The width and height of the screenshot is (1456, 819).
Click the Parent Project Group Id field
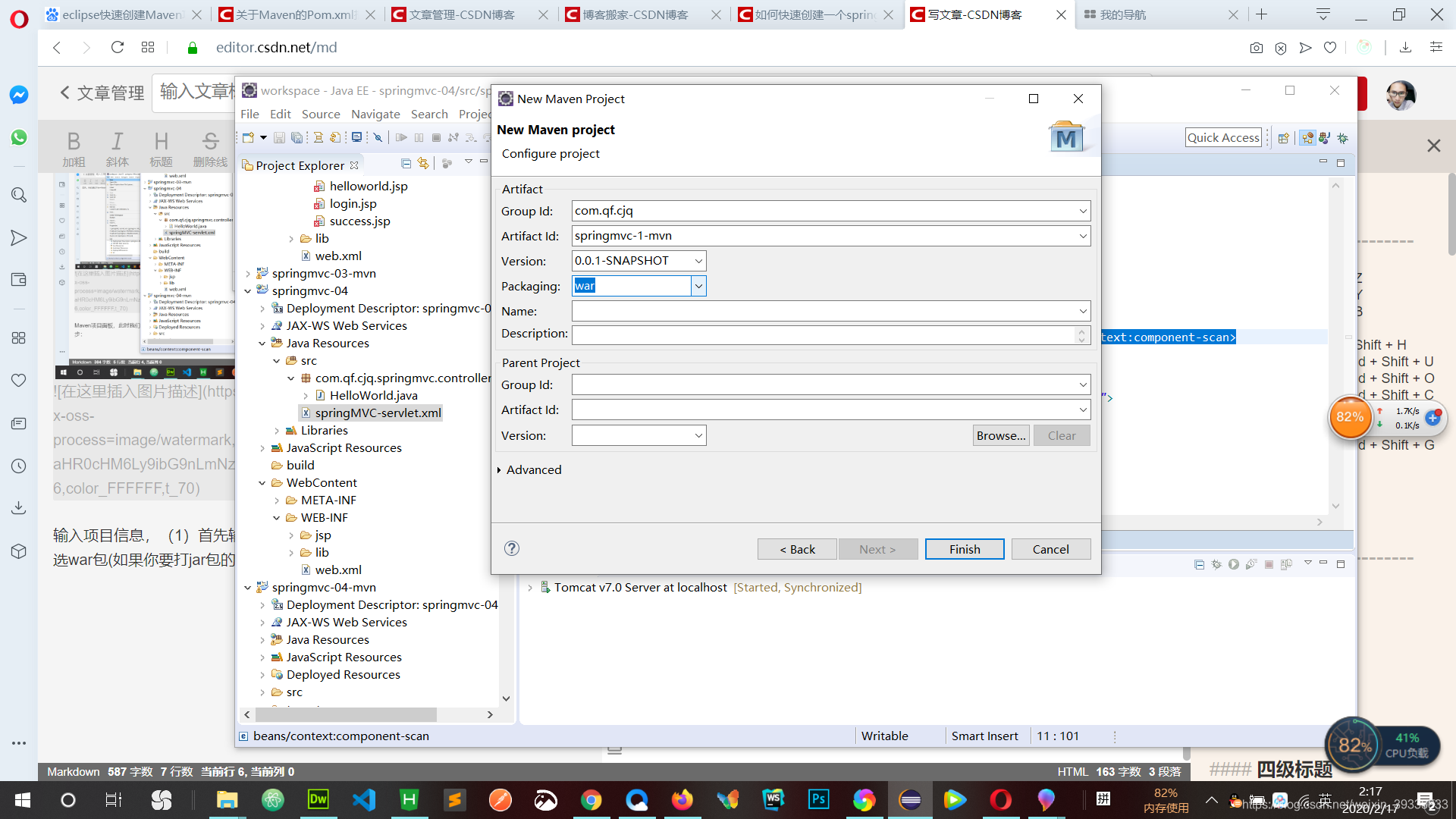click(831, 384)
